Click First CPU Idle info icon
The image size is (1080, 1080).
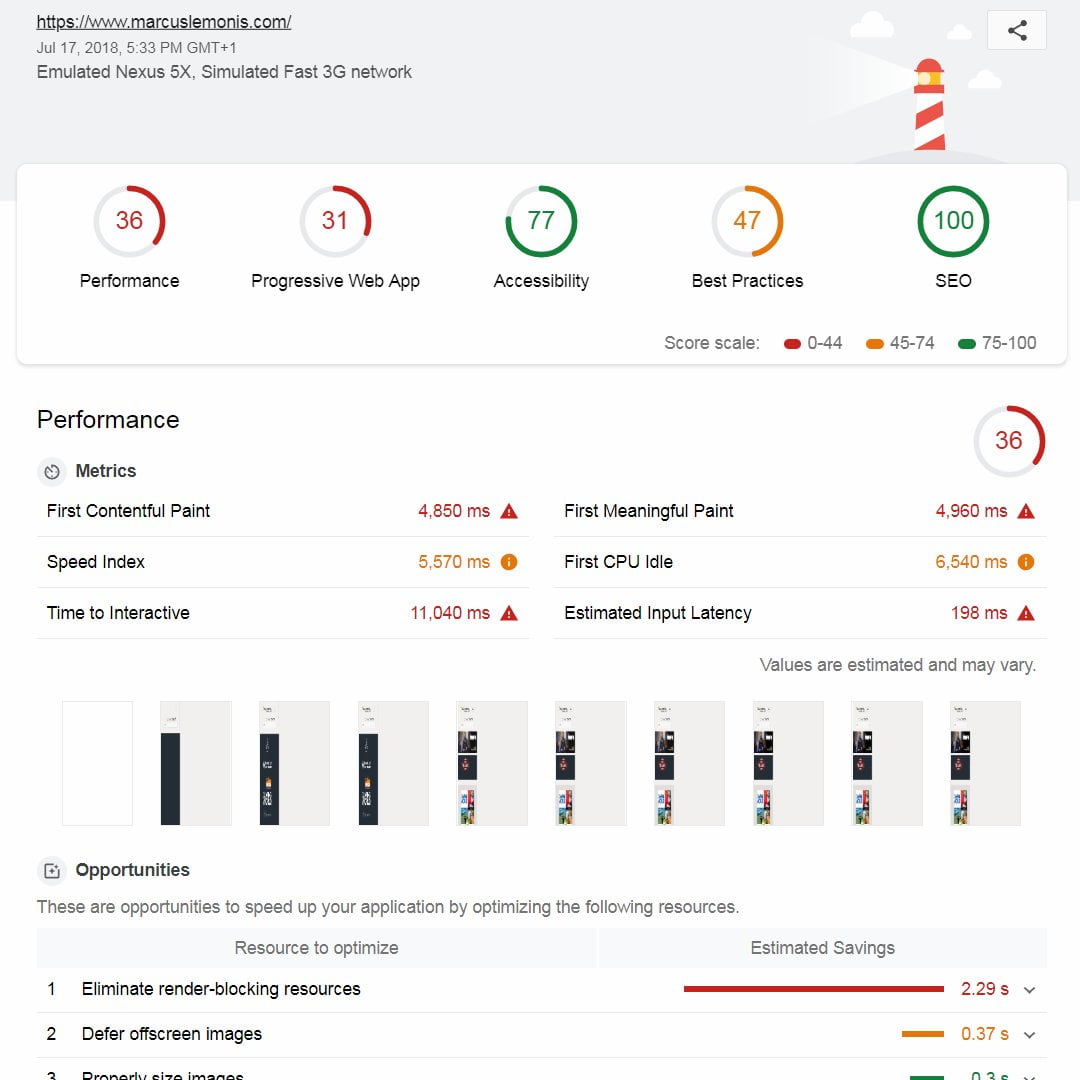(x=1026, y=562)
